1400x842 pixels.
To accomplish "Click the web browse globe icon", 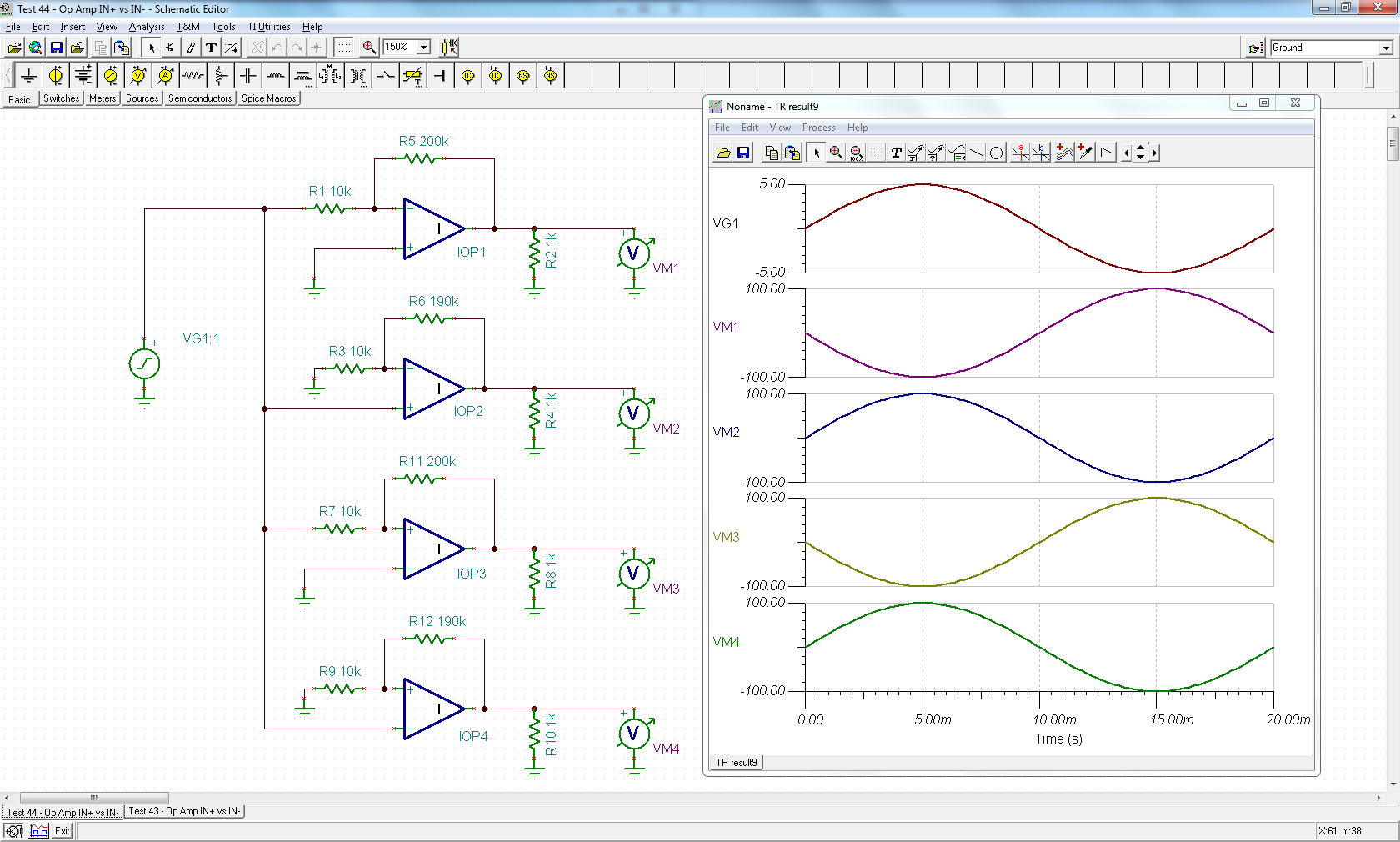I will pos(35,48).
